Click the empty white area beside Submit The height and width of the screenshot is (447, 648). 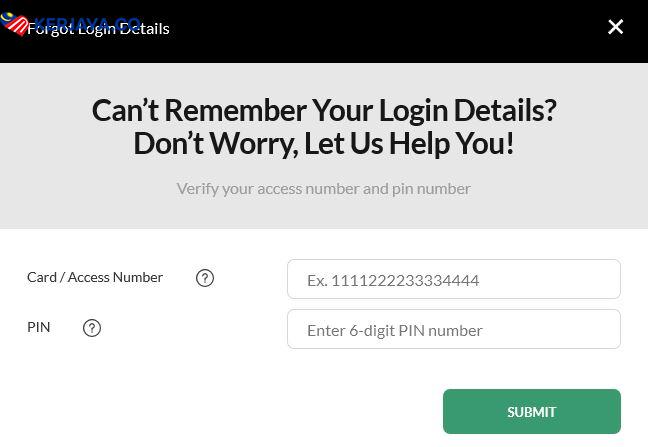(x=219, y=411)
